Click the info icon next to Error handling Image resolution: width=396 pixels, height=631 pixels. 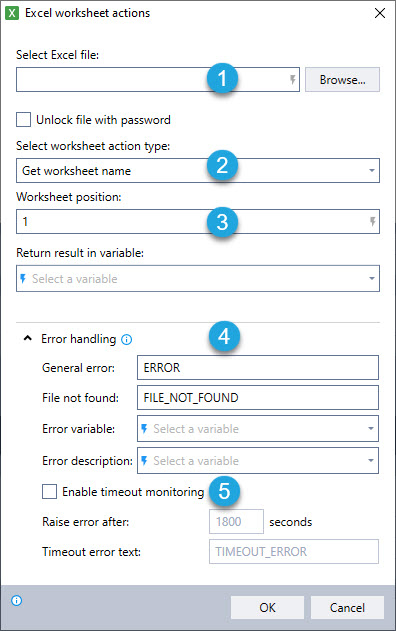point(126,340)
